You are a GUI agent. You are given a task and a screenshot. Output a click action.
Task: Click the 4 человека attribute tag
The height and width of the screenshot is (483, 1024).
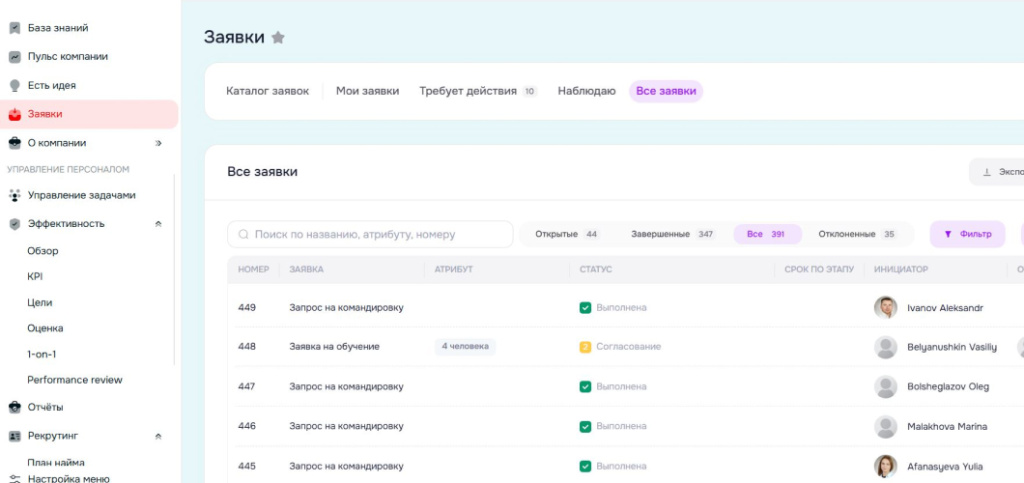[x=465, y=347]
